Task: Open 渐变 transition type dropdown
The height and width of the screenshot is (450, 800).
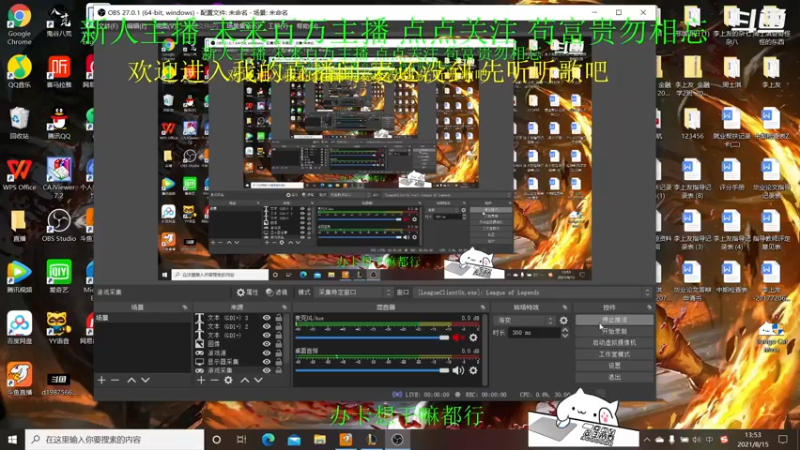Action: point(524,320)
